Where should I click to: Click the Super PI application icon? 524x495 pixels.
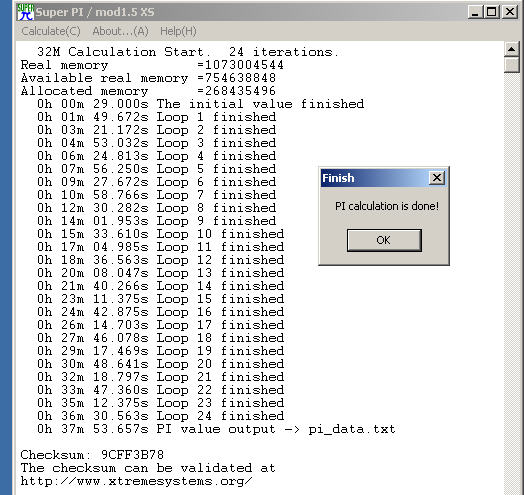(x=25, y=12)
